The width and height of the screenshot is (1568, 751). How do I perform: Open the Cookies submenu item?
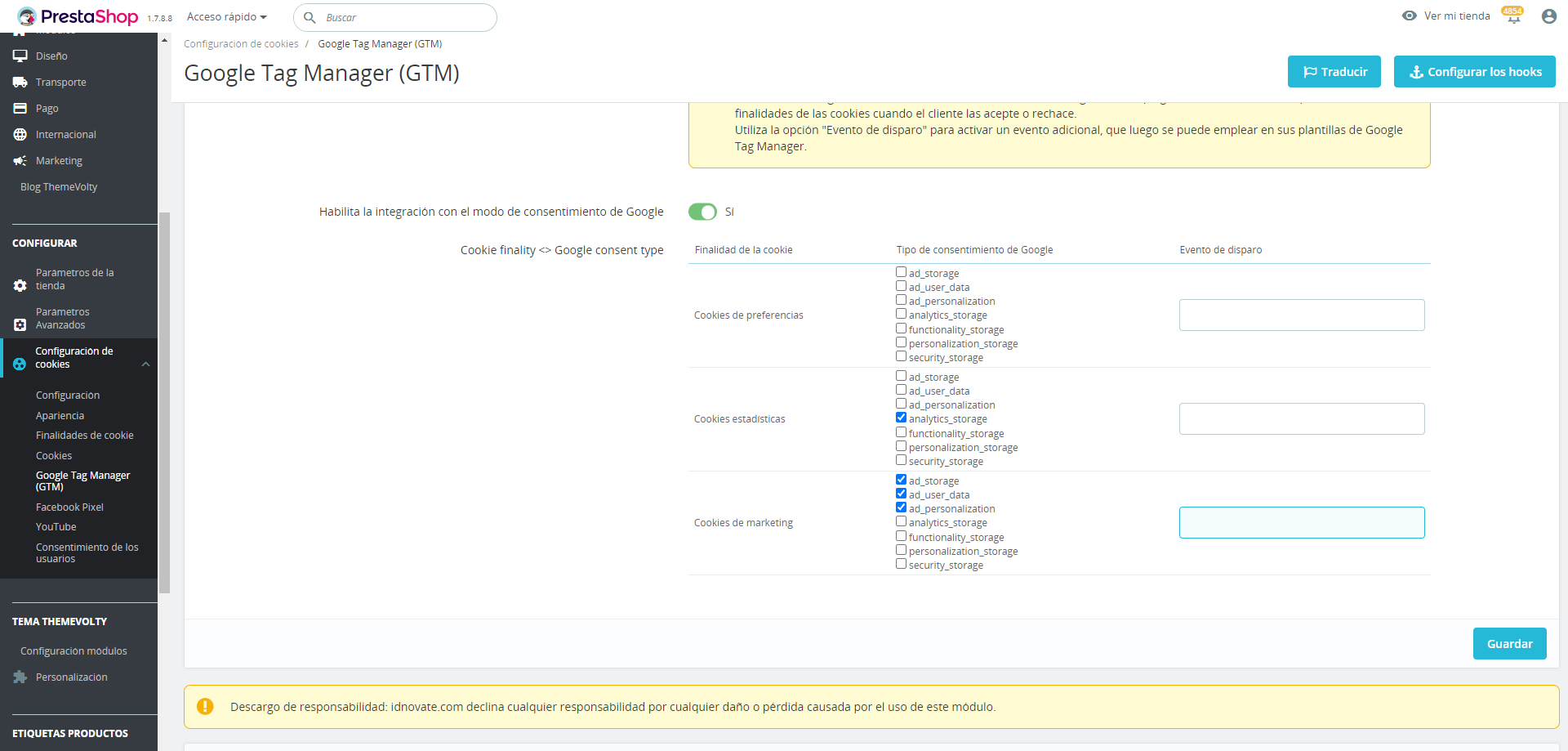(x=54, y=456)
